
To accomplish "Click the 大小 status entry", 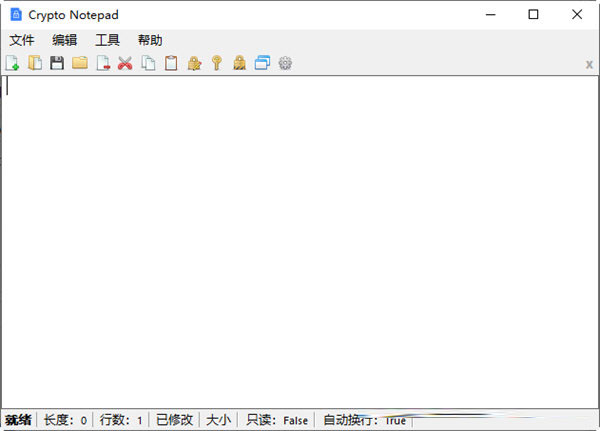I will [x=218, y=420].
